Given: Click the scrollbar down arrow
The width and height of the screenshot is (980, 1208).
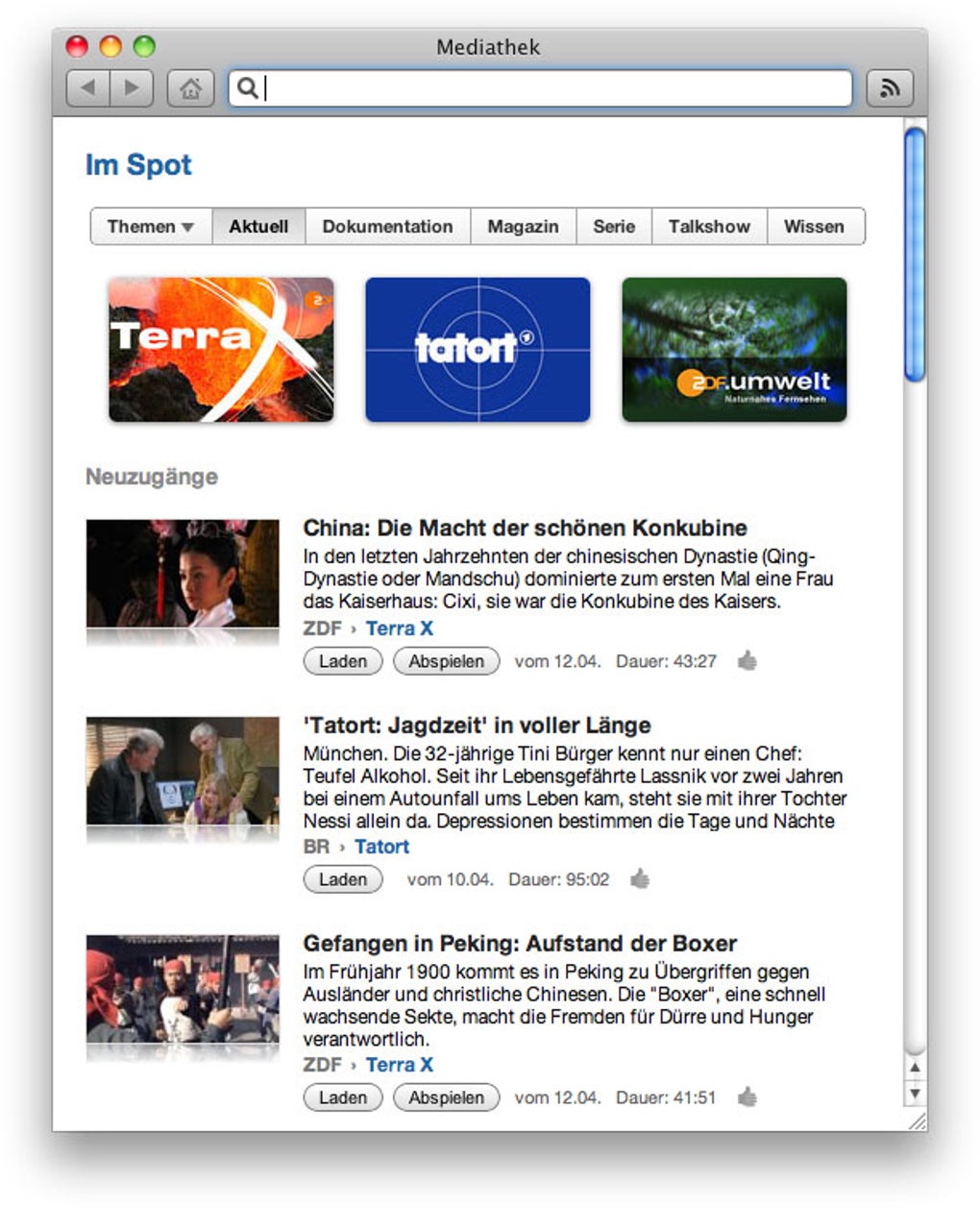Looking at the screenshot, I should (x=915, y=1093).
